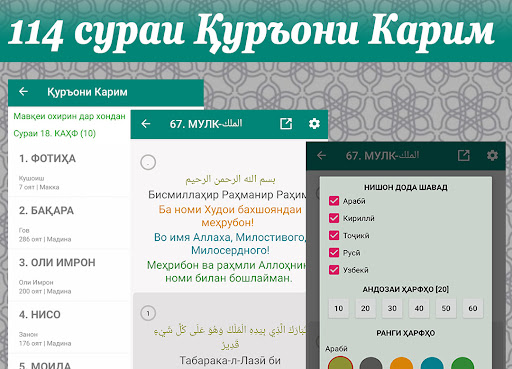Image resolution: width=512 pixels, height=369 pixels.
Task: Tap dimmed gear icon in settings screen header
Action: tap(492, 155)
